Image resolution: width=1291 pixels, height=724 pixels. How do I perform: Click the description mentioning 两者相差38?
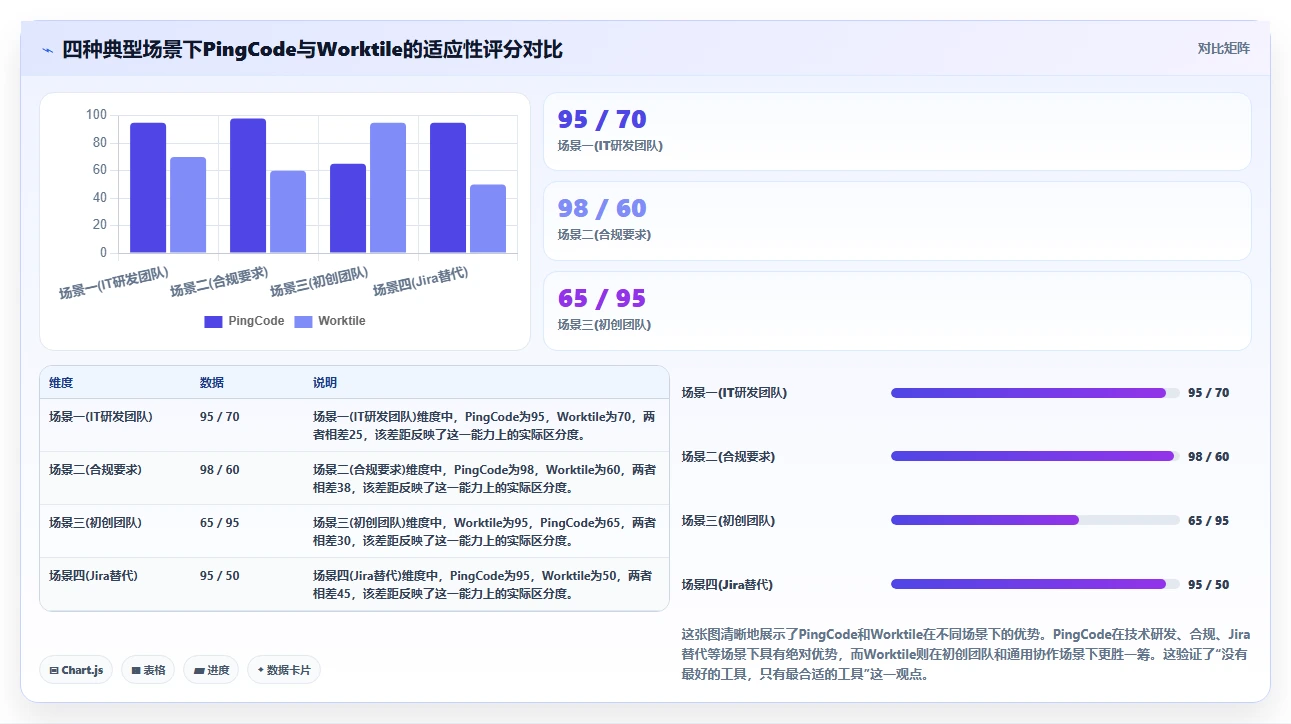(485, 479)
